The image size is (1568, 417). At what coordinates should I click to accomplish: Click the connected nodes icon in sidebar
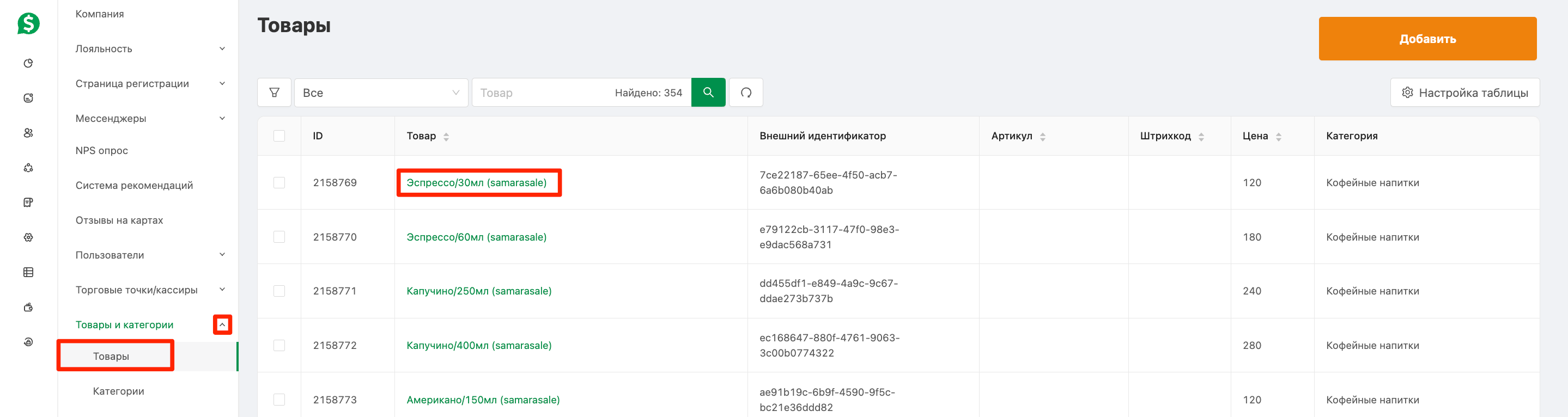tap(28, 168)
